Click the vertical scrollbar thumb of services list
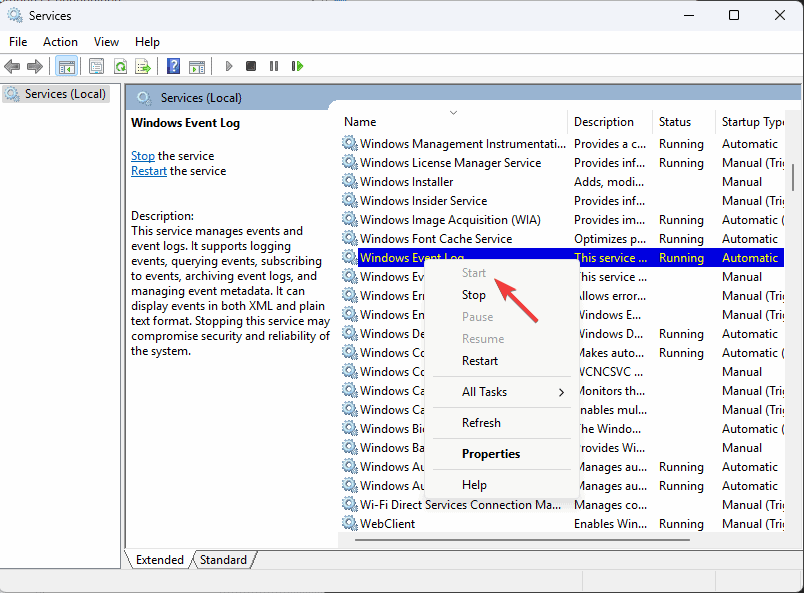 [793, 177]
